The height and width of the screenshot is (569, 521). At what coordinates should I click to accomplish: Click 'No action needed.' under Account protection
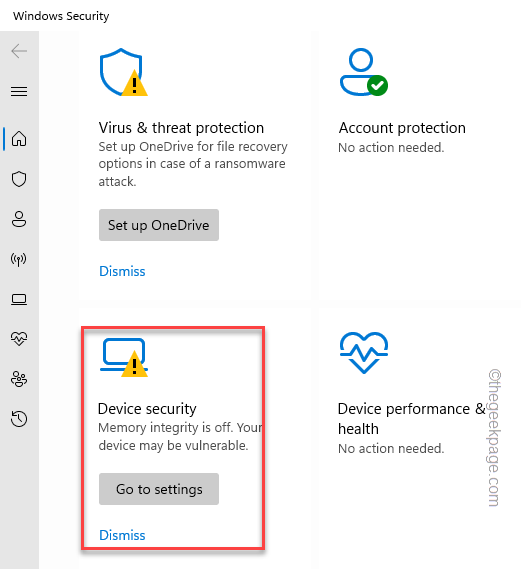(x=391, y=148)
